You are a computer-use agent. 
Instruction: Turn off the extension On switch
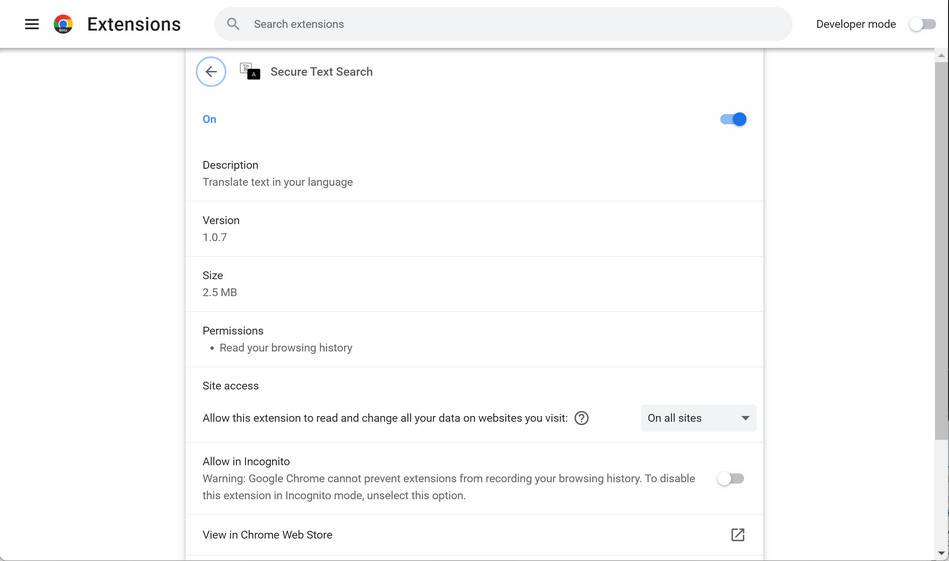733,119
